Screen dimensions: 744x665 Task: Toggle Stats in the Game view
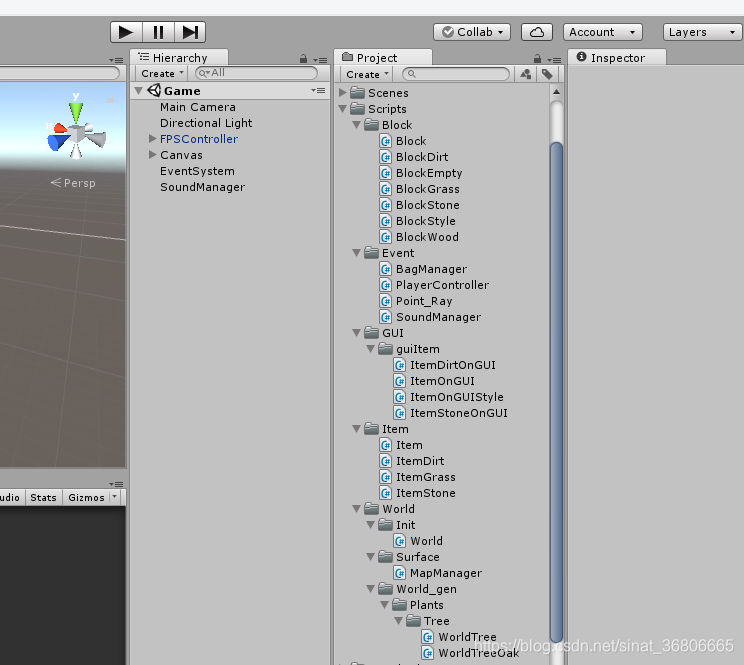click(x=43, y=498)
